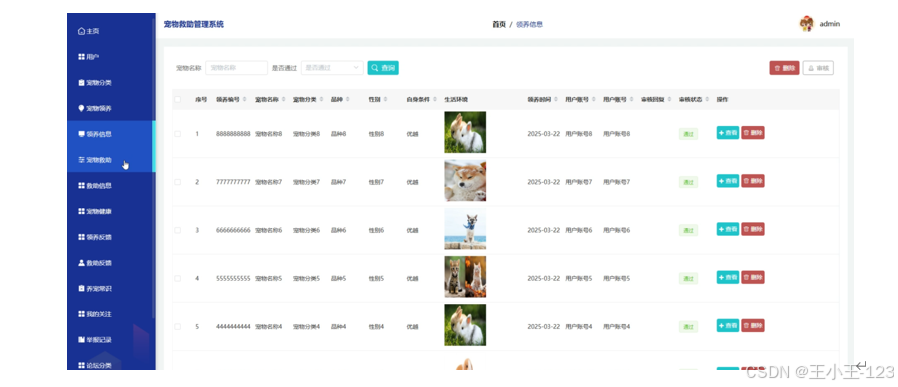View details of row 宠物名称6
This screenshot has height=387, width=898.
point(727,229)
